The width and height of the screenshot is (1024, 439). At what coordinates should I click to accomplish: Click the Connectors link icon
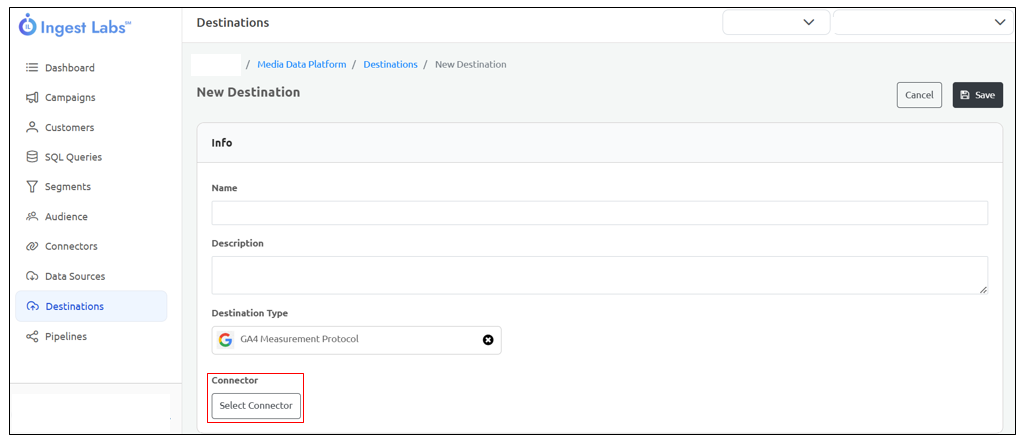[32, 247]
